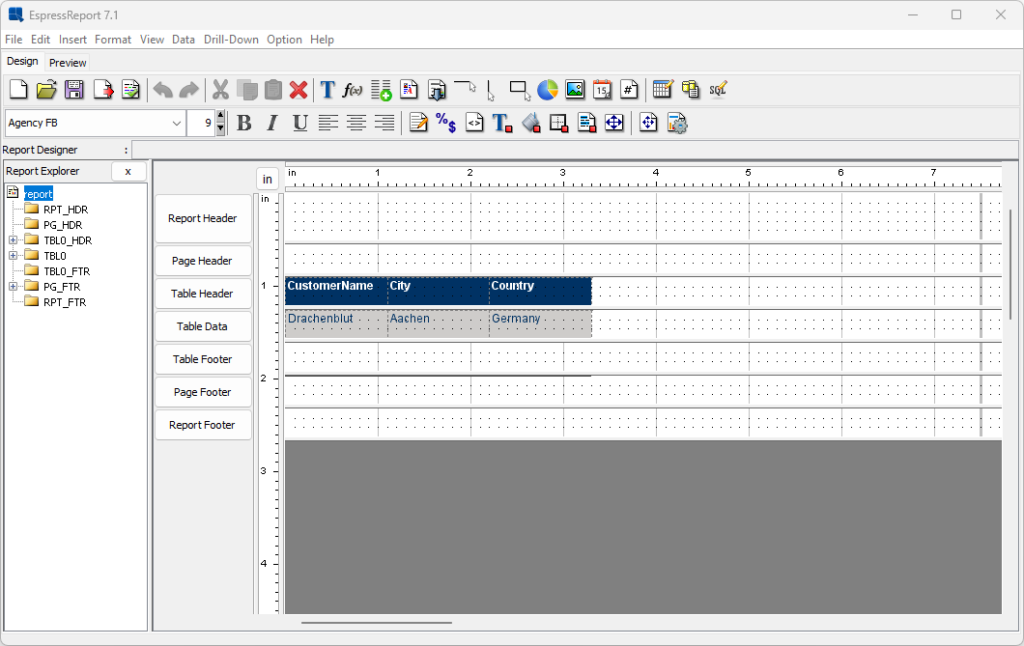Open the SQL query icon
This screenshot has height=646, width=1024.
pos(717,90)
